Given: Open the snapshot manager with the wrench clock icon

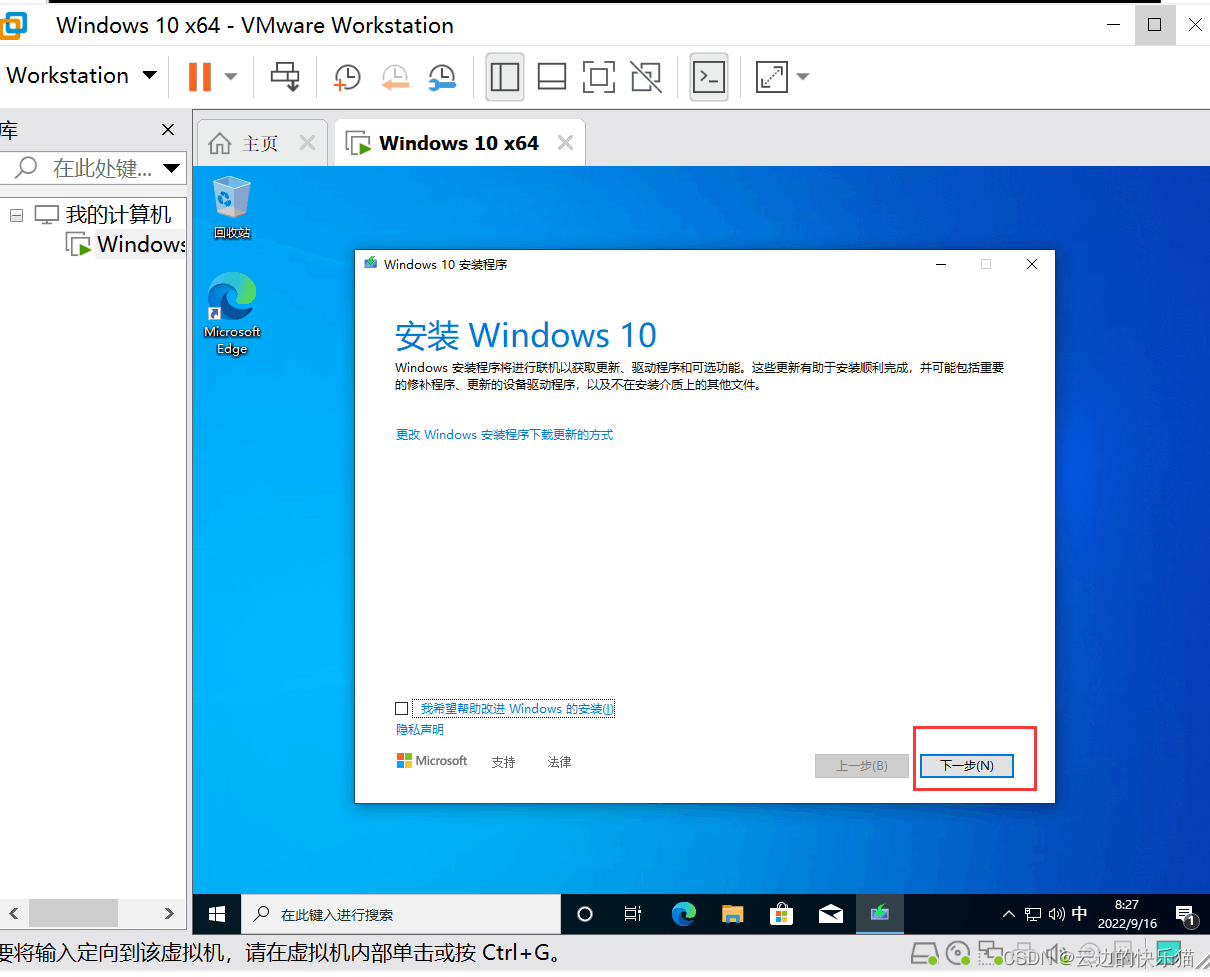Looking at the screenshot, I should [x=442, y=77].
